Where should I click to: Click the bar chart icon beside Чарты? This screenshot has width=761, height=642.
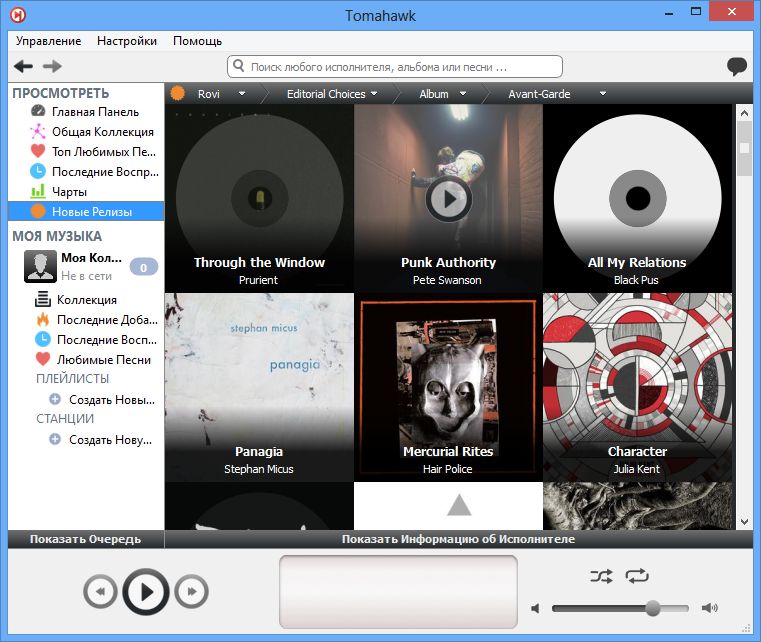[x=38, y=191]
